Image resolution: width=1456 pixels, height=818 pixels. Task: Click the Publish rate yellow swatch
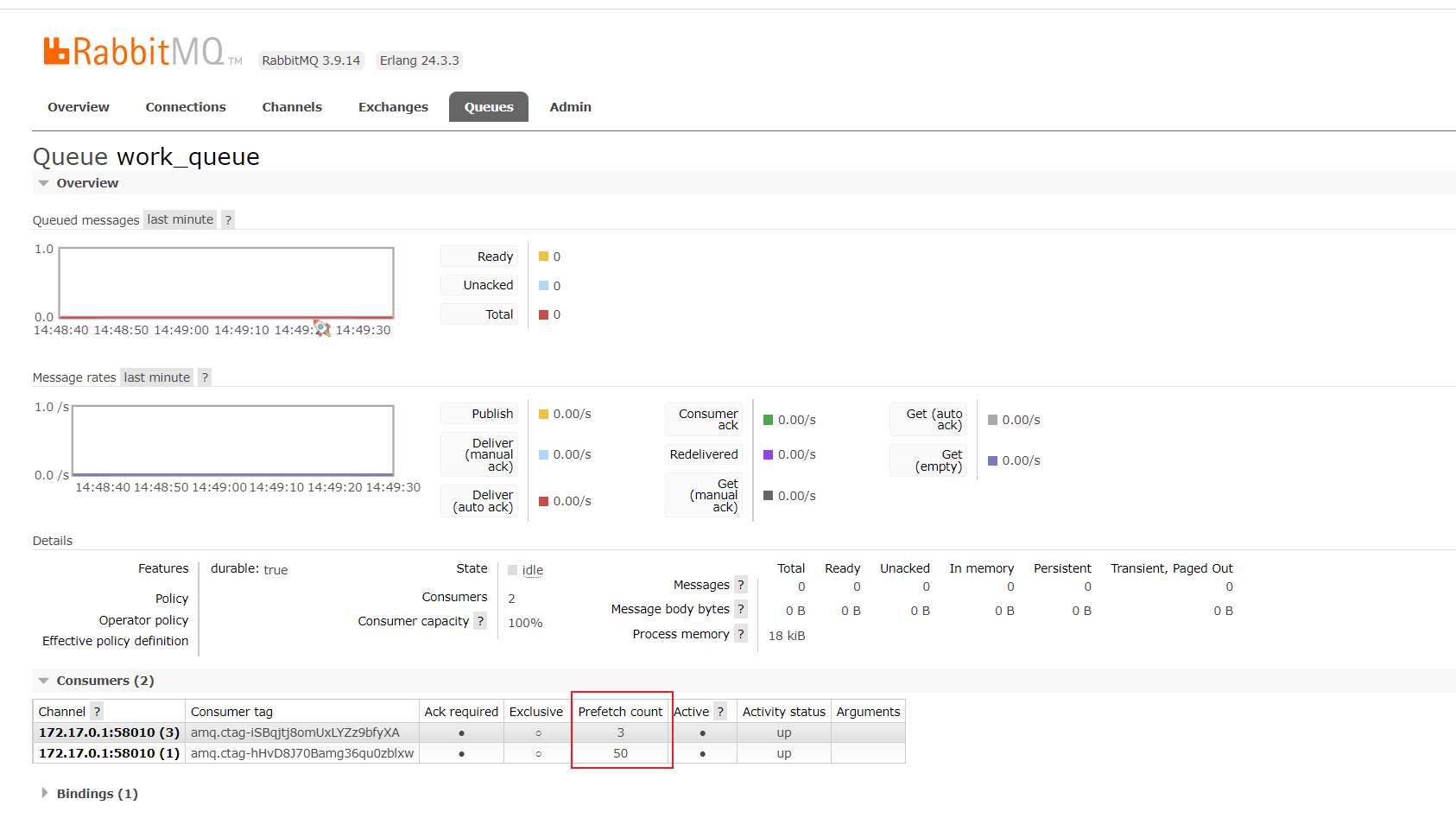click(544, 414)
